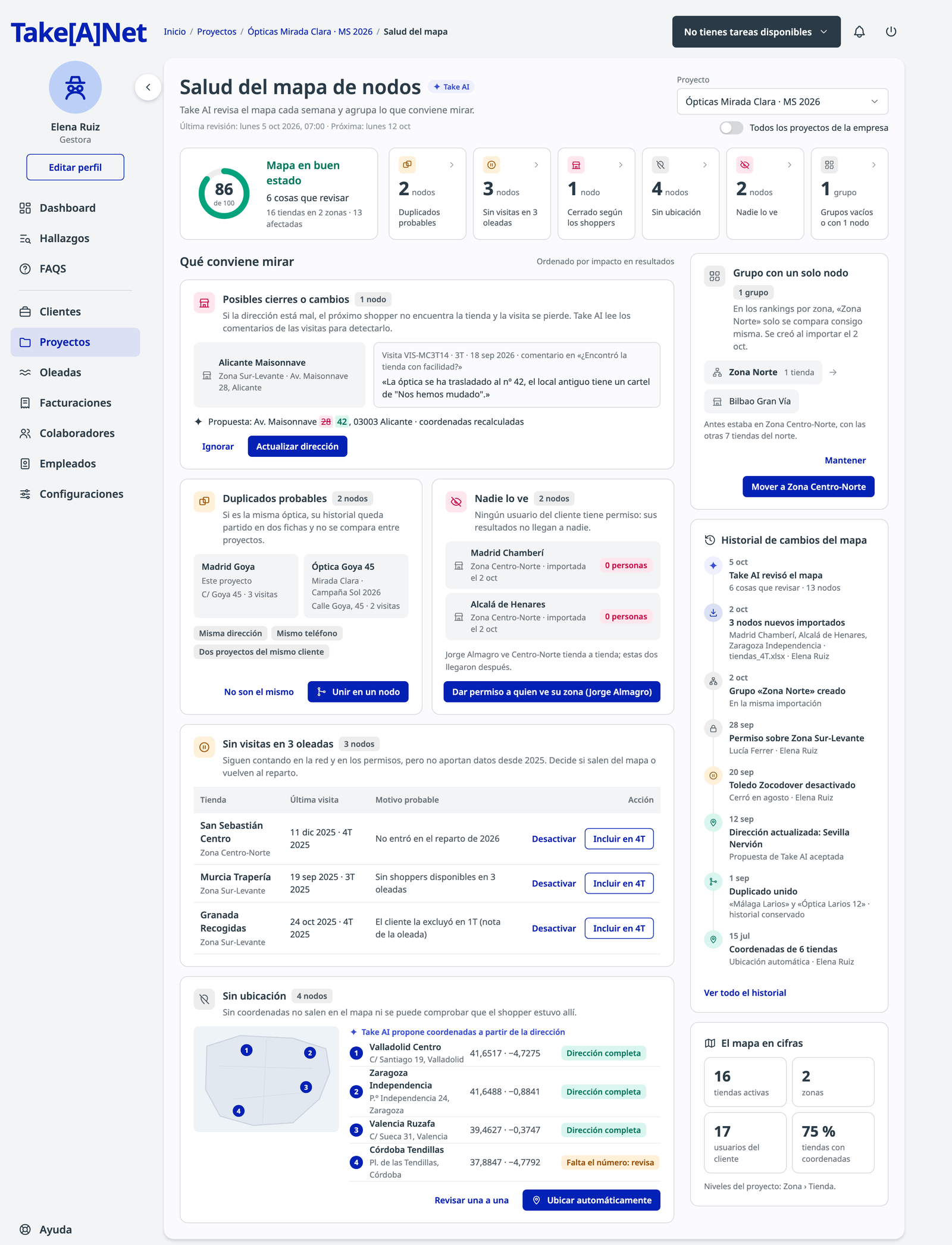The image size is (952, 1245).
Task: Open the 3 nodos Sin visitas chevron
Action: [536, 165]
